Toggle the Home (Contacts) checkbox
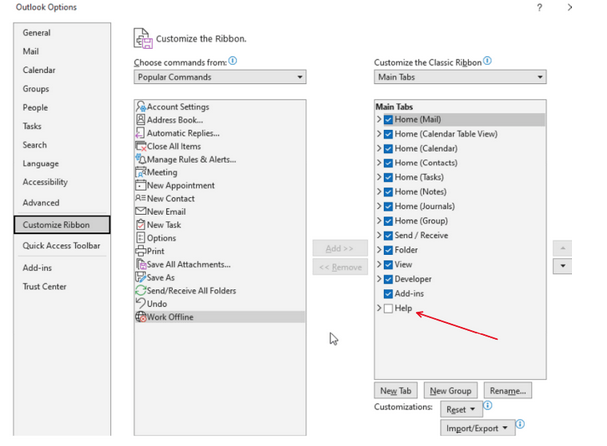 tap(388, 163)
